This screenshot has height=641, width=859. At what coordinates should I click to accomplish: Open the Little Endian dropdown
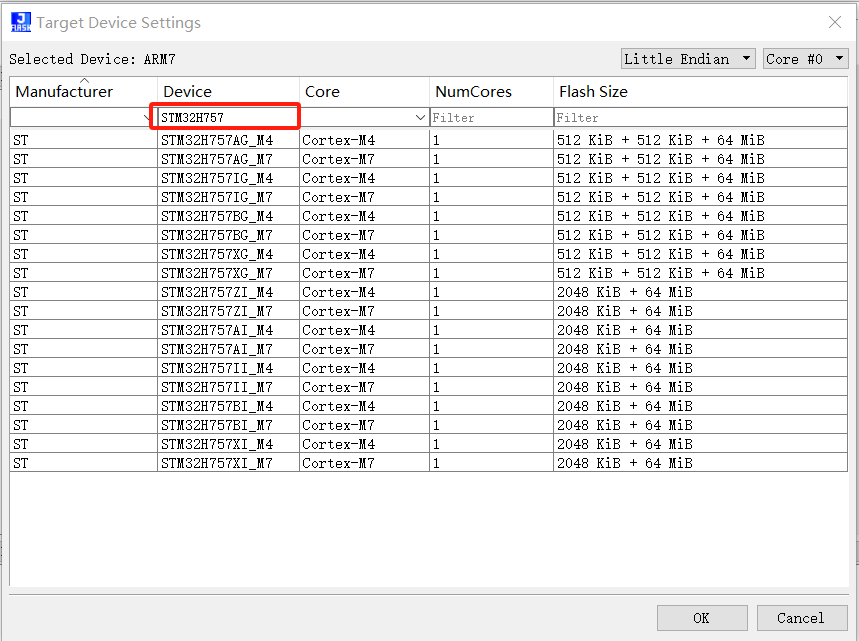[x=688, y=59]
